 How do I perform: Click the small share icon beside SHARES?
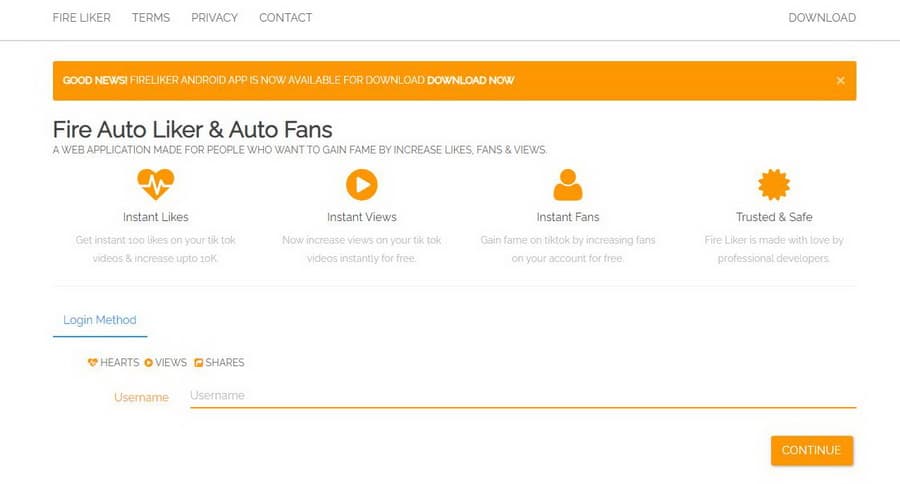[198, 362]
